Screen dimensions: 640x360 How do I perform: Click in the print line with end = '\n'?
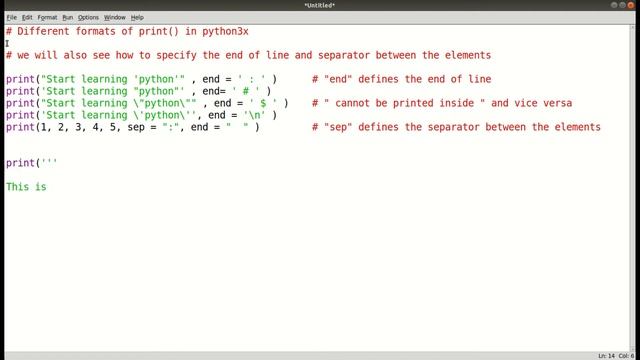point(141,115)
